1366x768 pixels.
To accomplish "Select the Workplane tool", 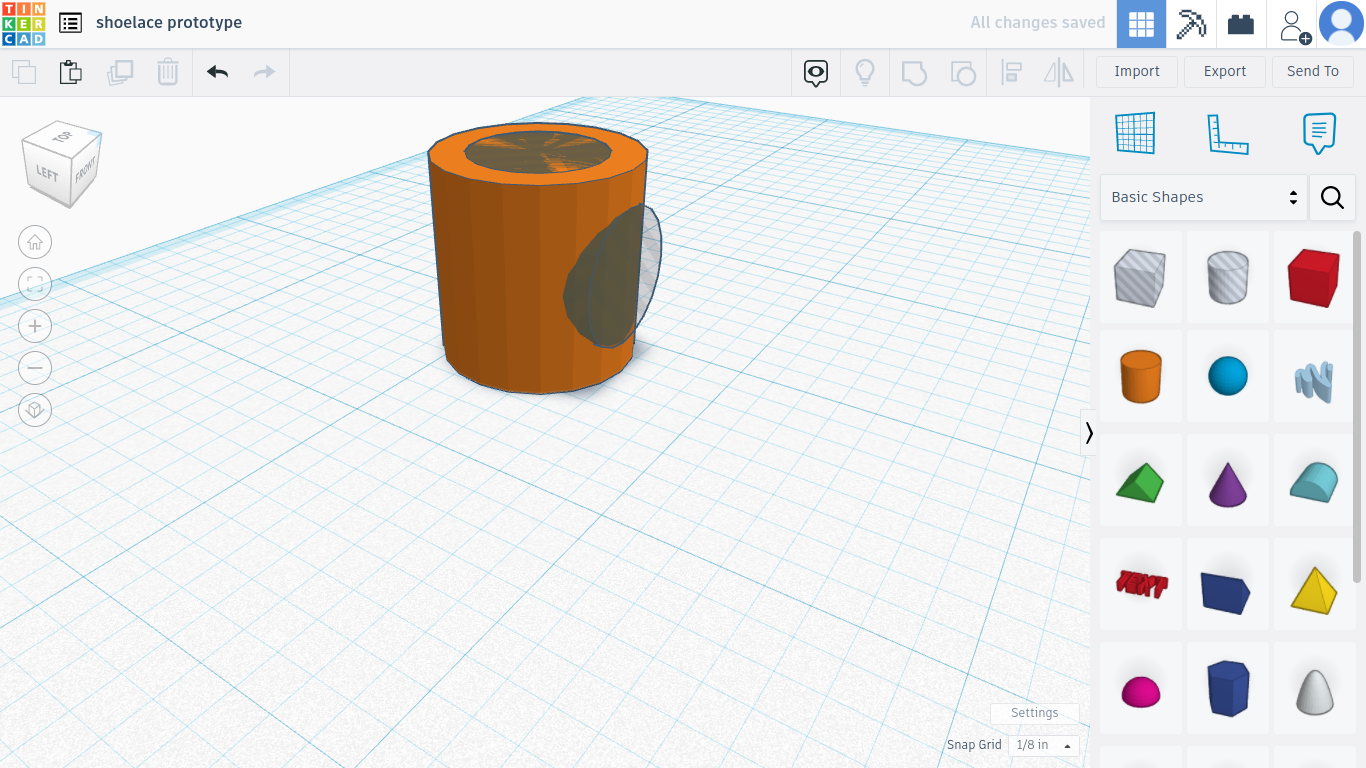I will 1135,133.
